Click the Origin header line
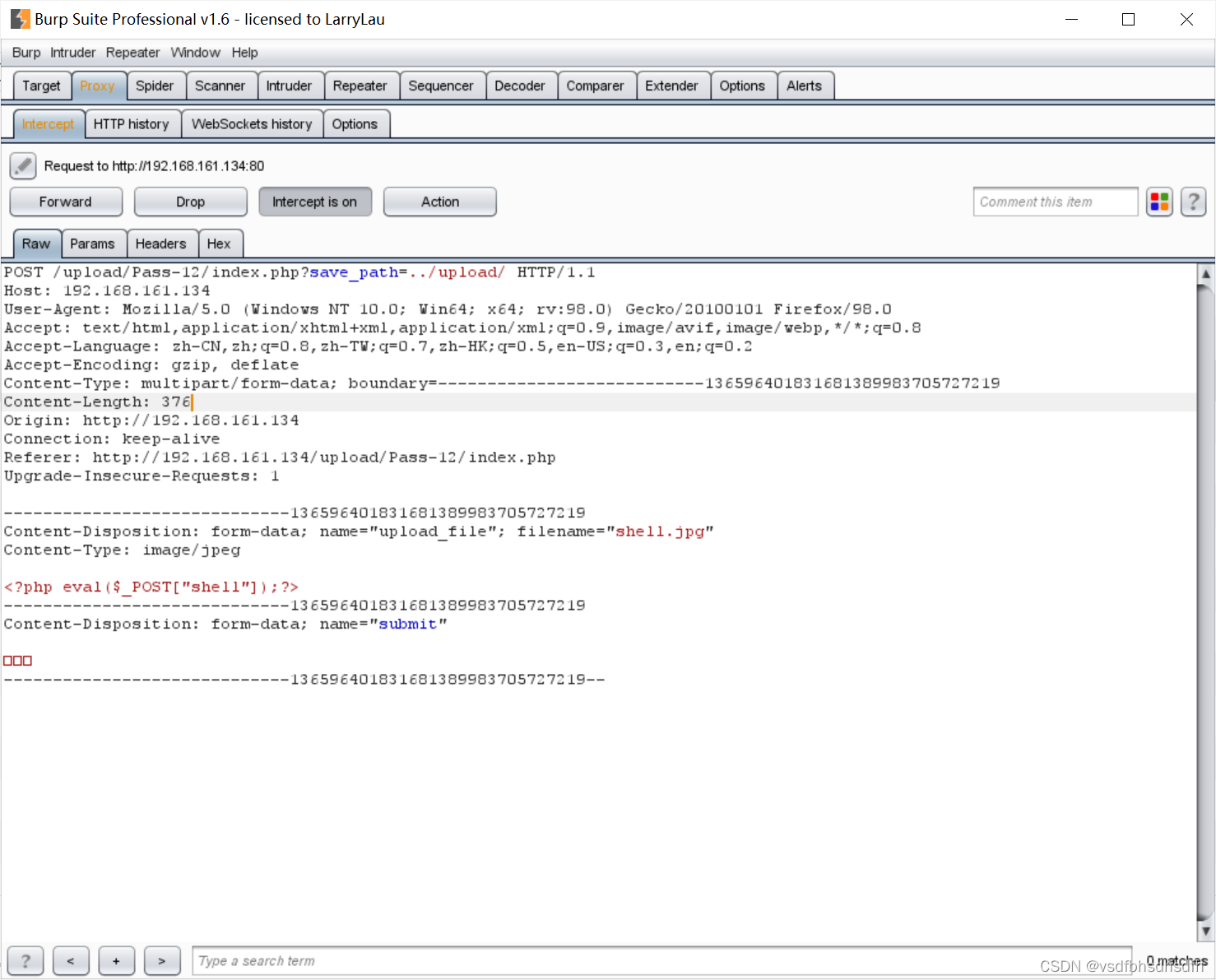This screenshot has width=1216, height=980. tap(151, 420)
